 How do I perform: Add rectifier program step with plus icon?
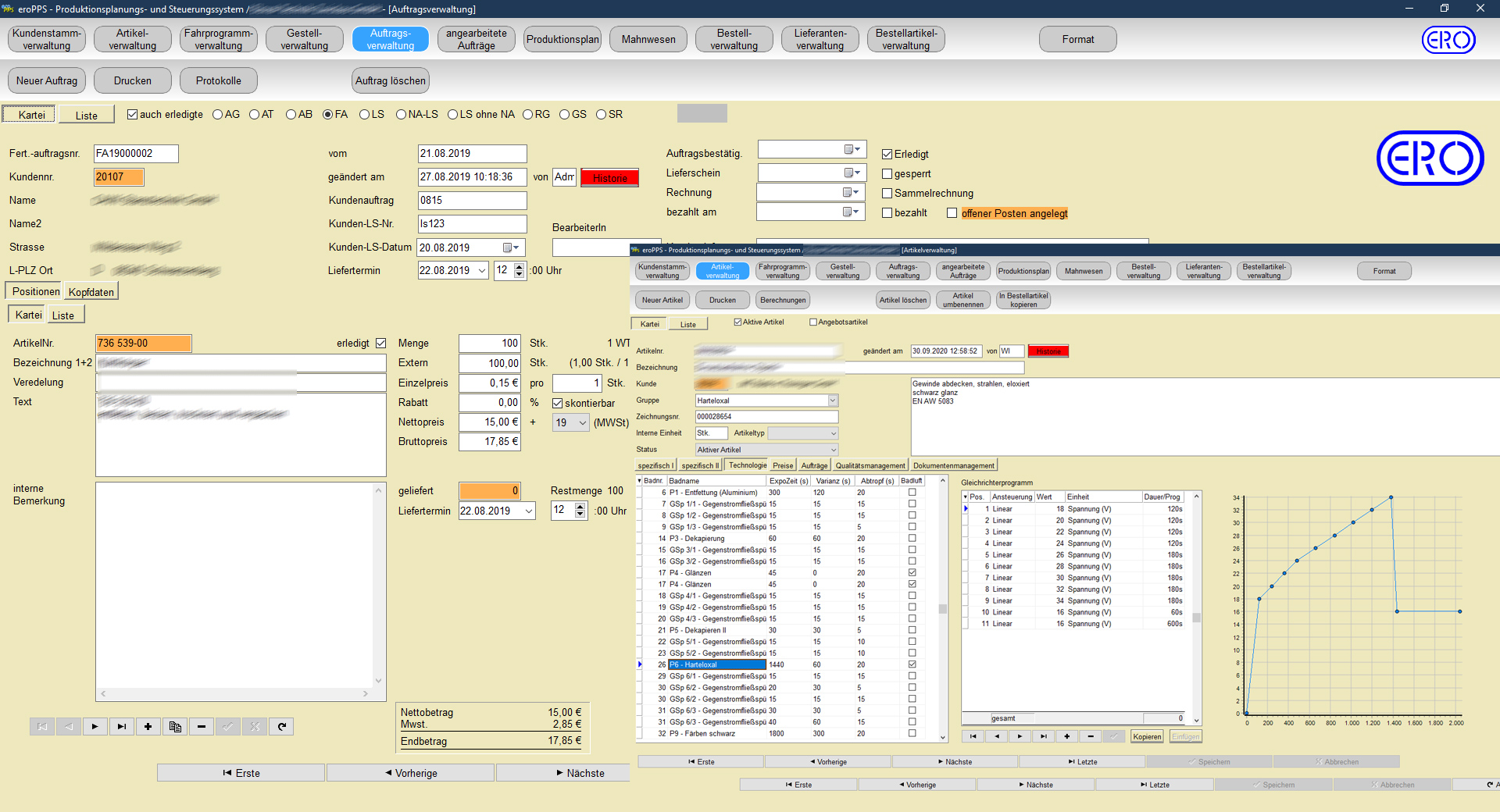pyautogui.click(x=1066, y=736)
